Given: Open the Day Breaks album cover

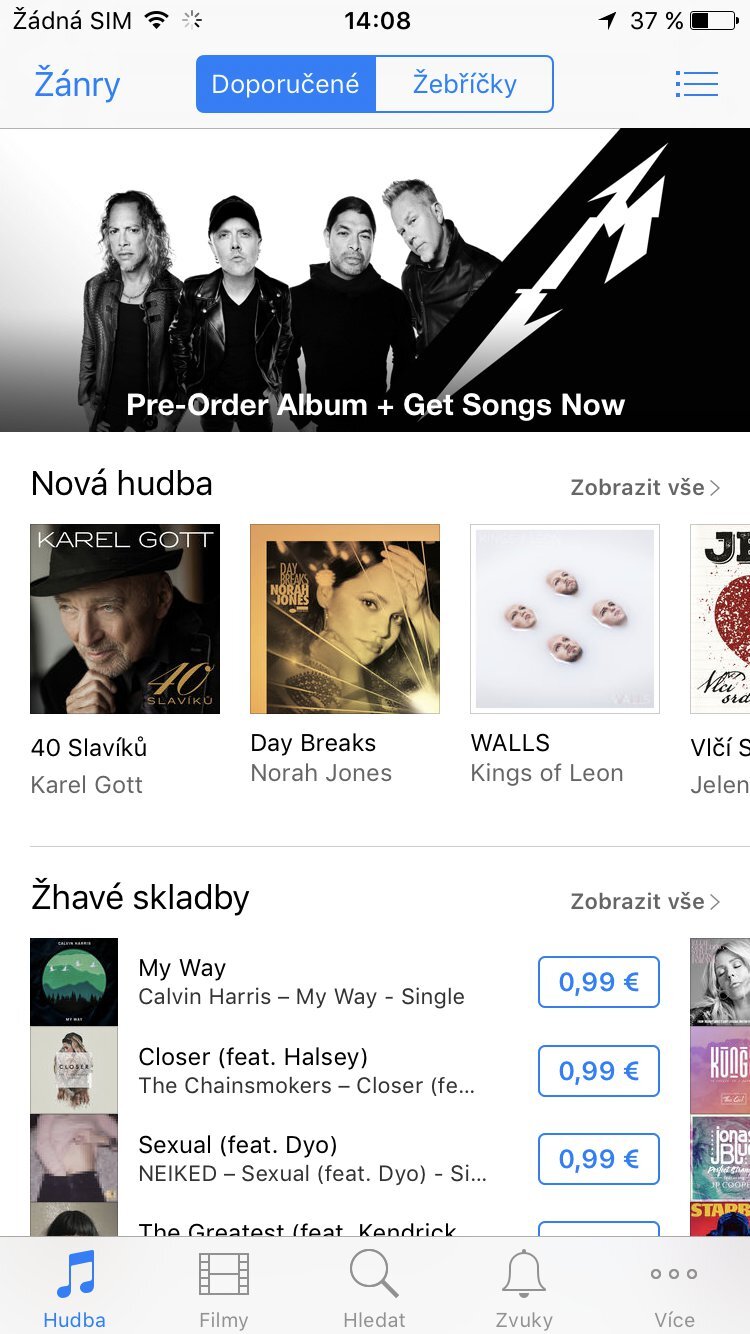Looking at the screenshot, I should 345,619.
